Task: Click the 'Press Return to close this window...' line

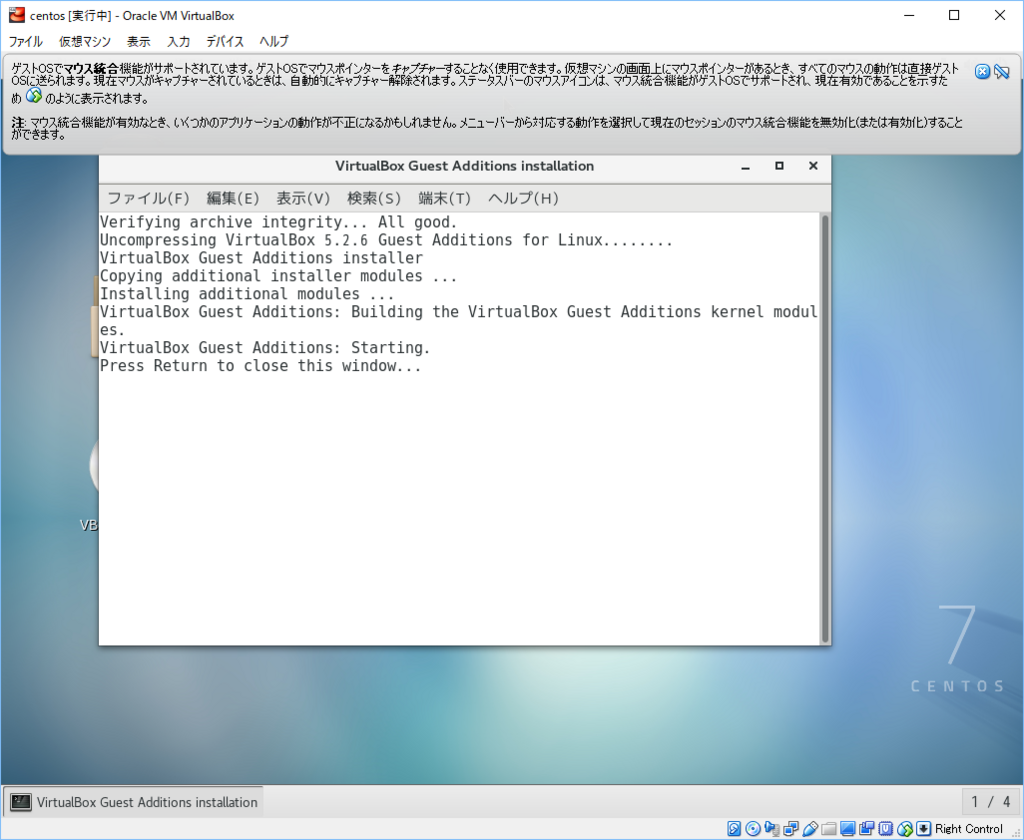Action: click(x=261, y=366)
